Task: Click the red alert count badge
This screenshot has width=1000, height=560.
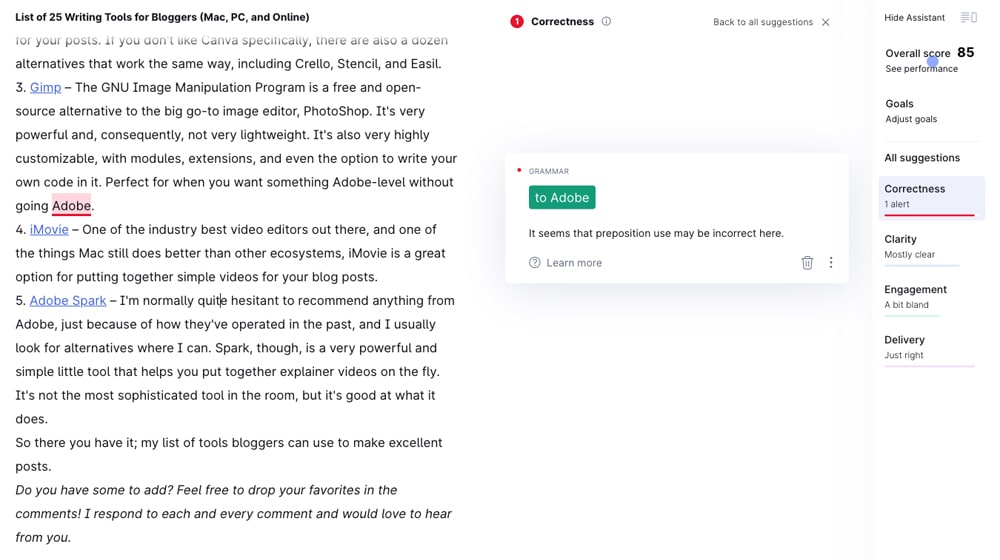Action: pyautogui.click(x=516, y=21)
